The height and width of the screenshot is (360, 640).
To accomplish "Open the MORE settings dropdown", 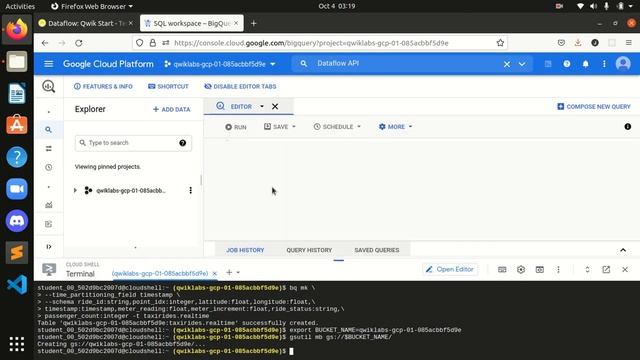I will click(x=396, y=127).
